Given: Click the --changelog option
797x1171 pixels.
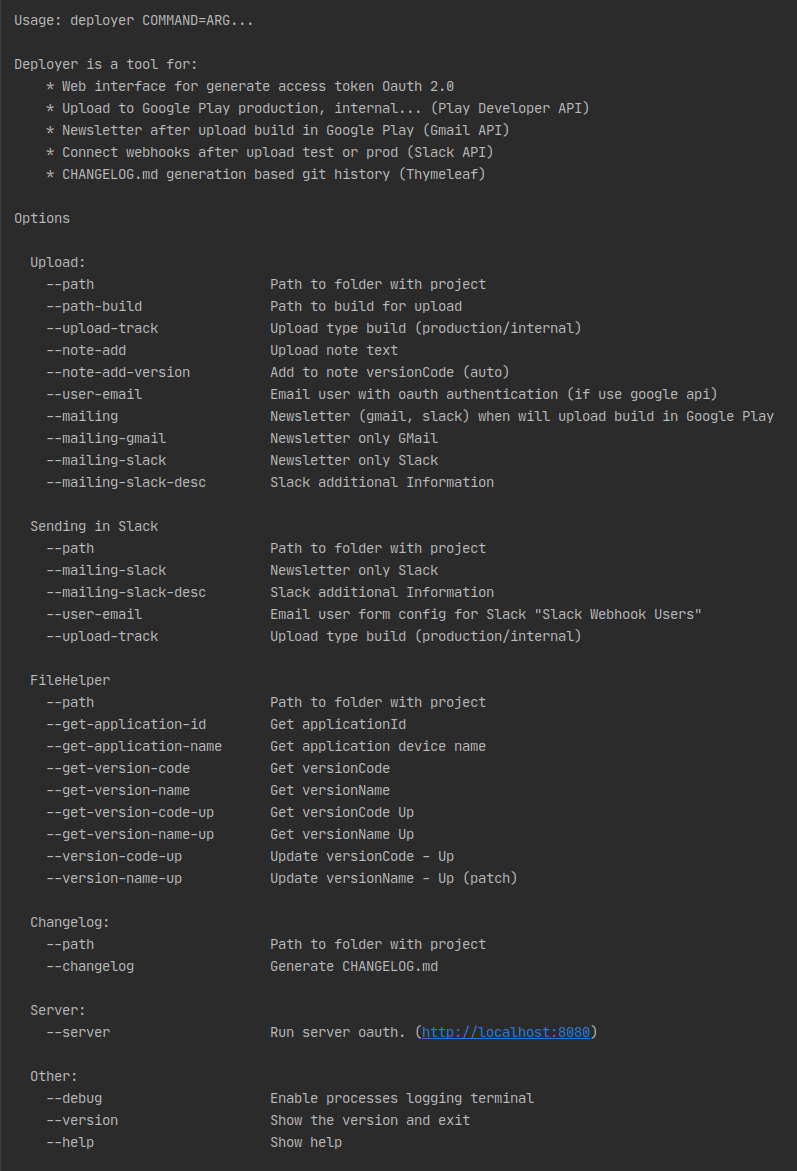Looking at the screenshot, I should (90, 966).
